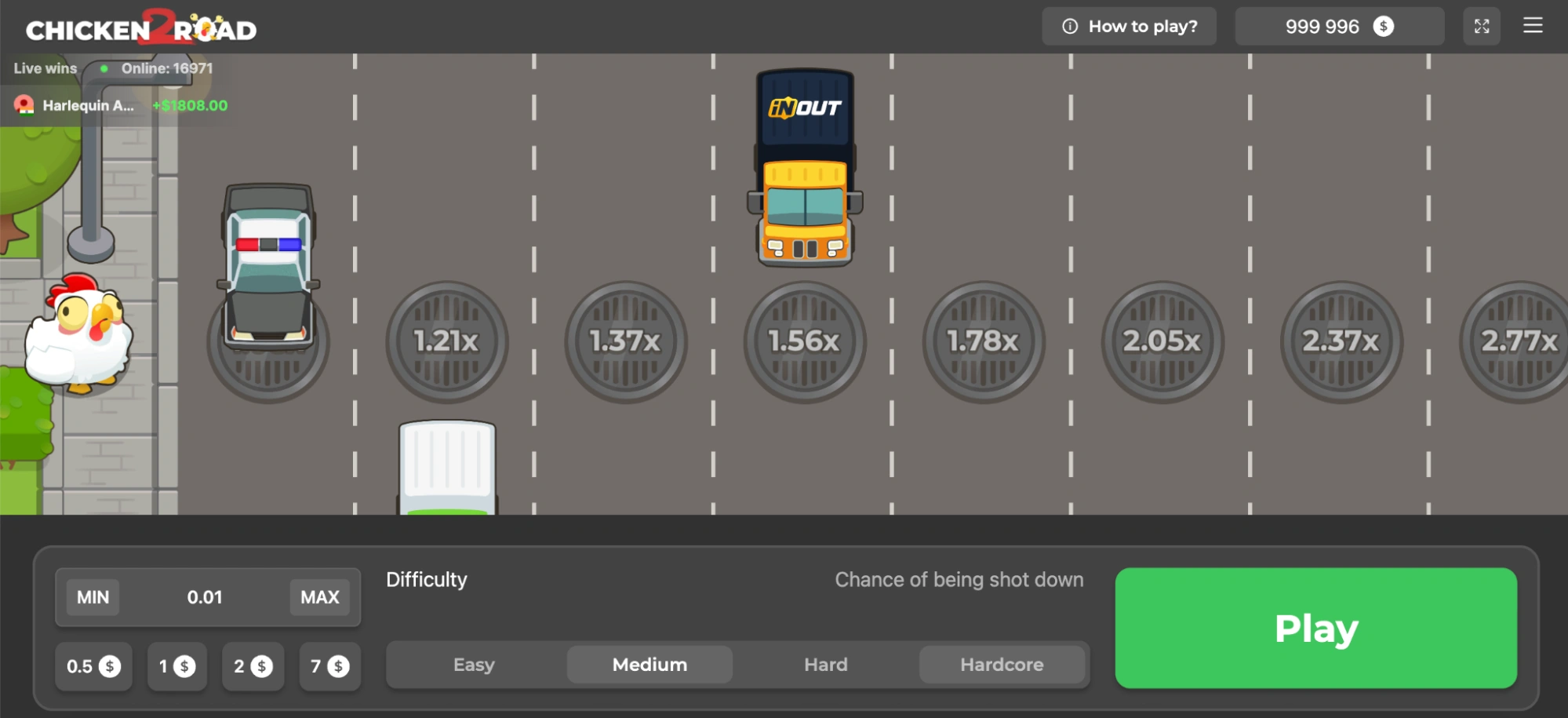This screenshot has height=718, width=1568.
Task: Set bet to MIN
Action: click(x=93, y=597)
